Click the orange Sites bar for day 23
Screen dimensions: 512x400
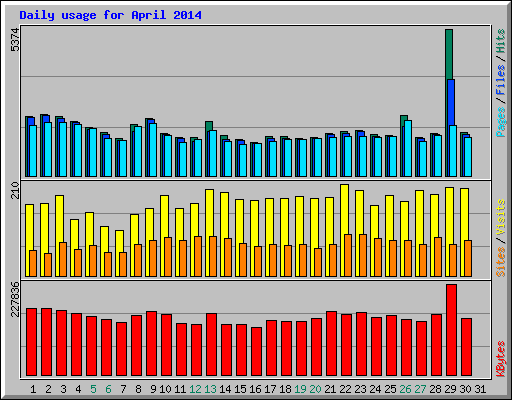(x=363, y=255)
